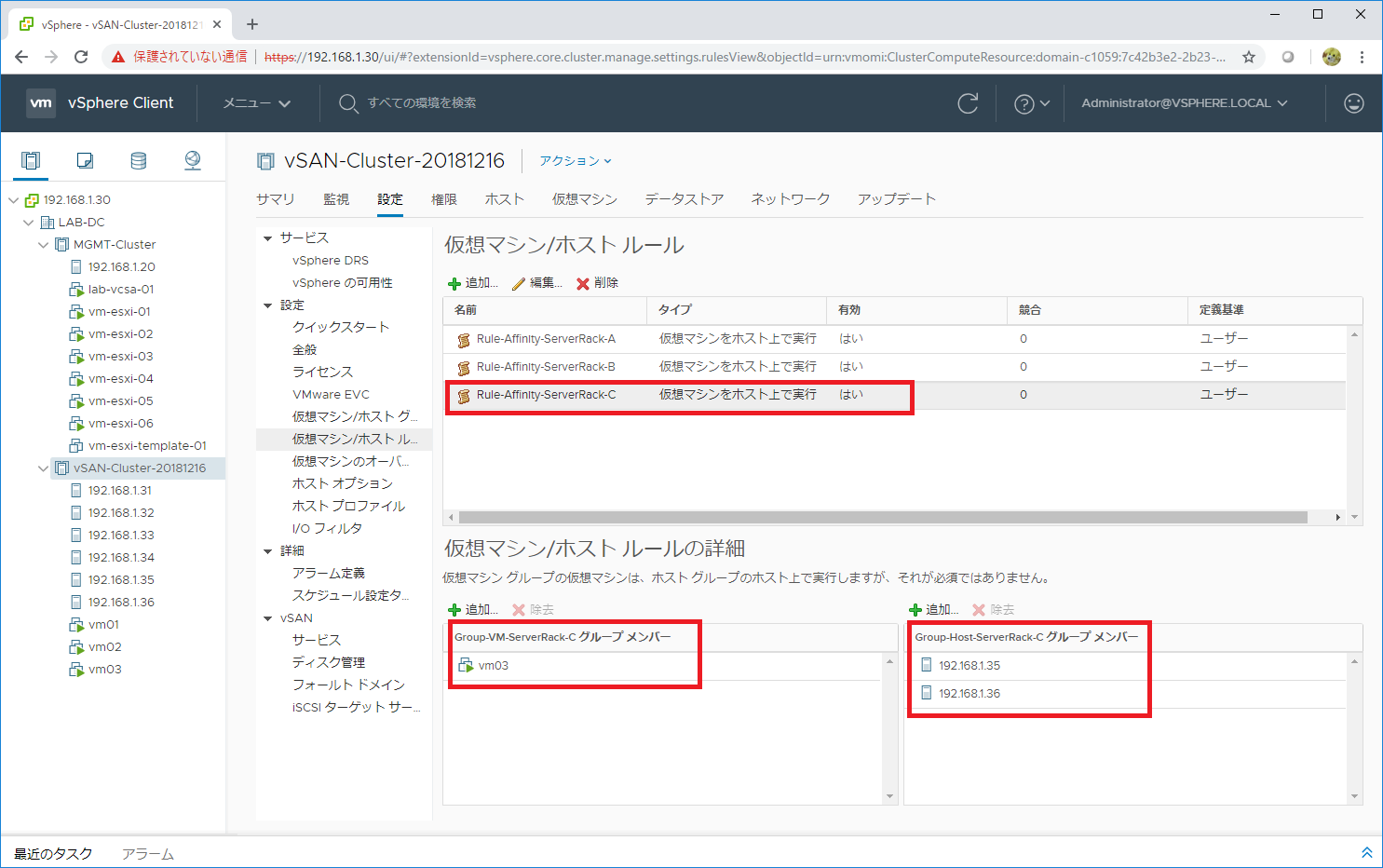This screenshot has height=868, width=1383.
Task: Click host icon for 192.168.1.36 member
Action: point(926,693)
